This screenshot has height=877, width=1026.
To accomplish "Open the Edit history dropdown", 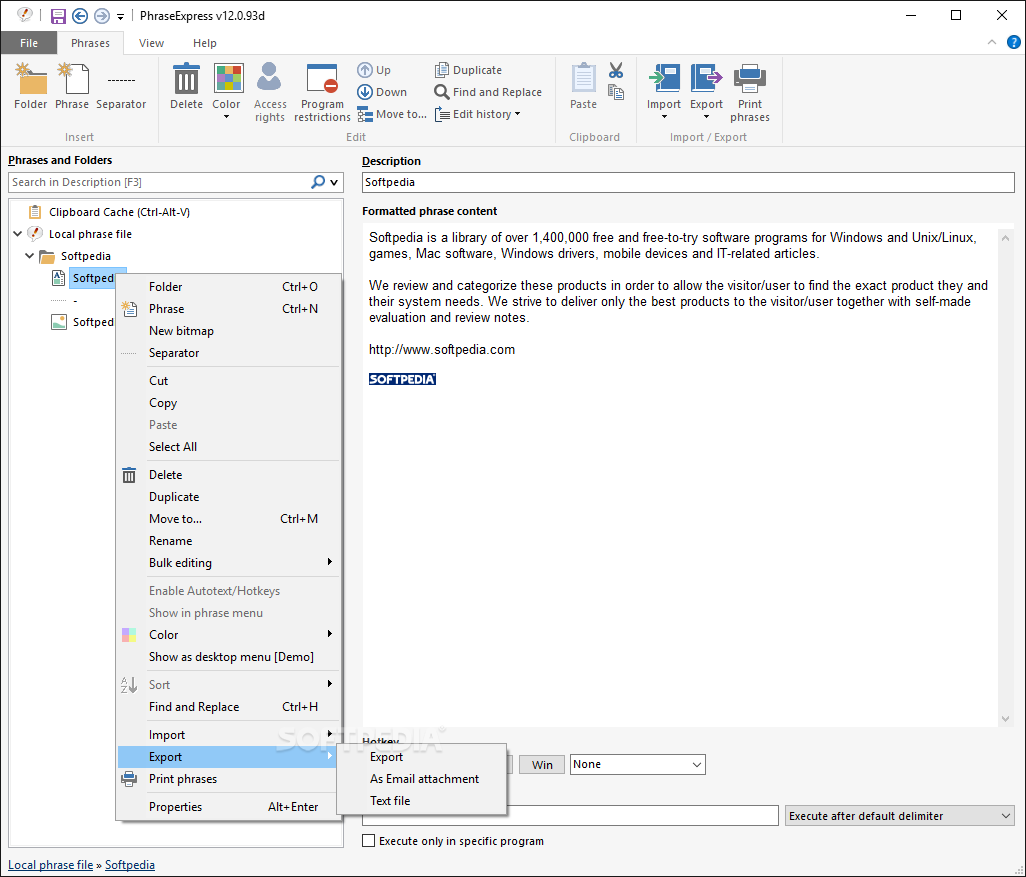I will click(x=478, y=114).
